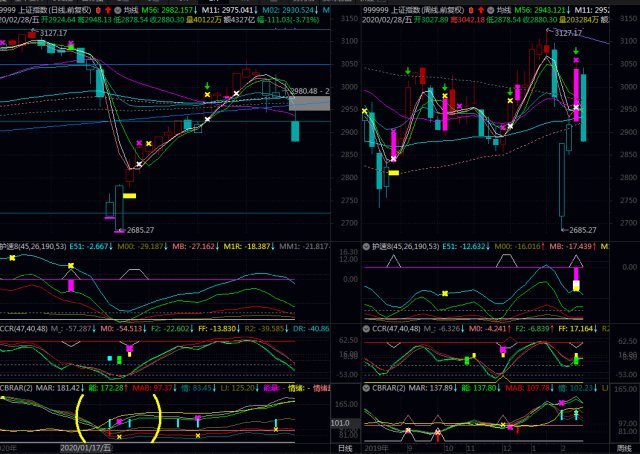Click the gray 2980.48 price range box
The width and height of the screenshot is (640, 454).
pos(309,103)
